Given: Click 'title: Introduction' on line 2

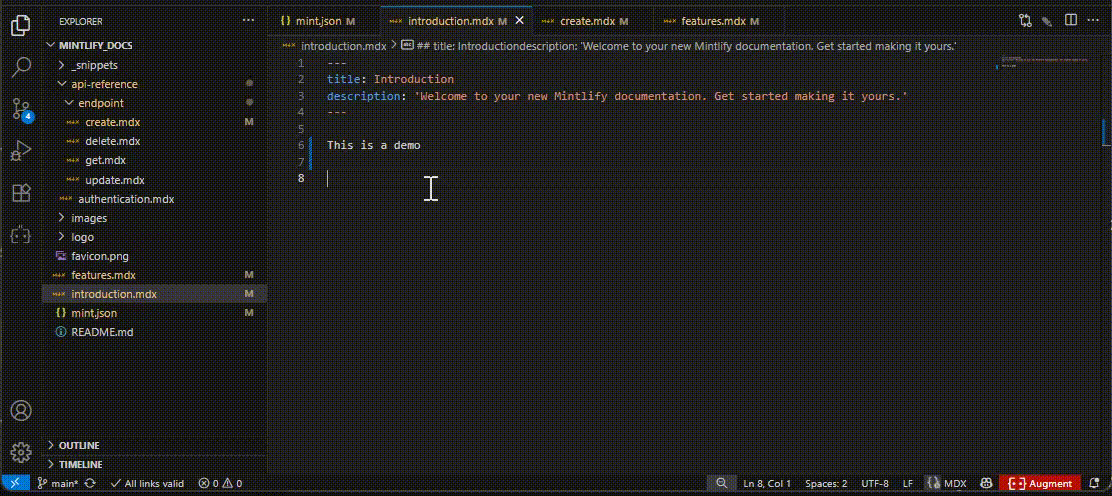Looking at the screenshot, I should [x=390, y=79].
